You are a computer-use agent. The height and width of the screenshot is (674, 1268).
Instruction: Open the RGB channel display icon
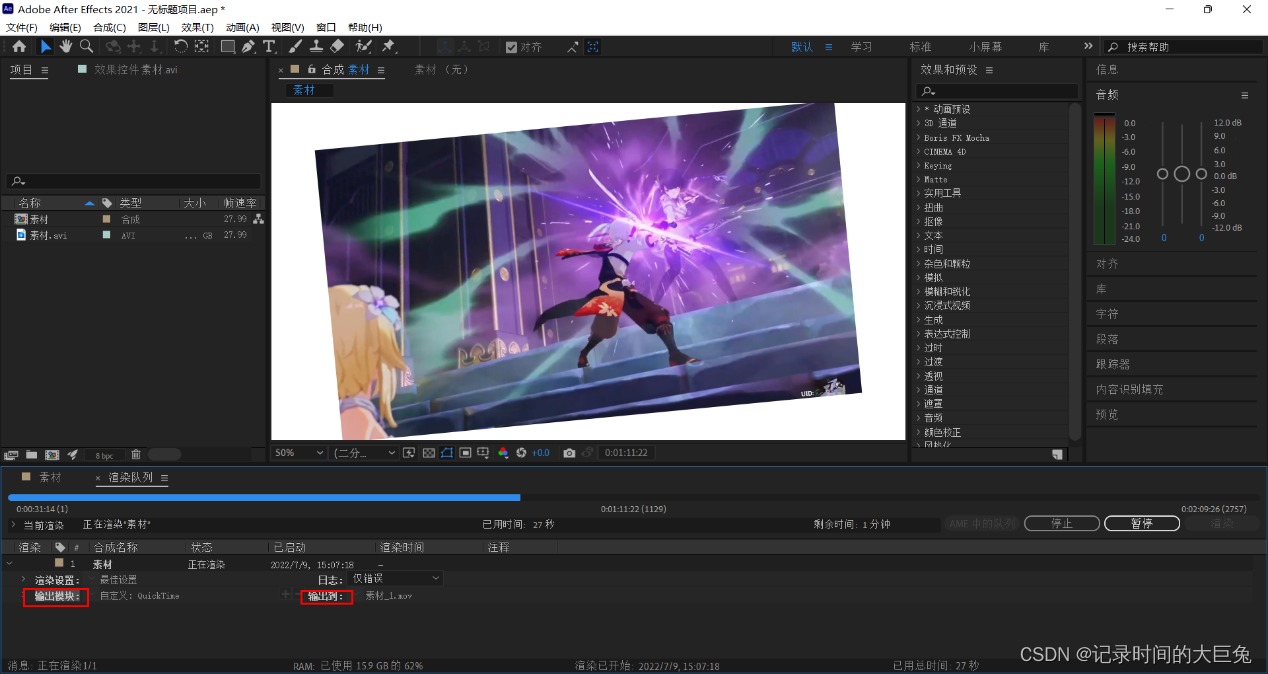coord(503,453)
